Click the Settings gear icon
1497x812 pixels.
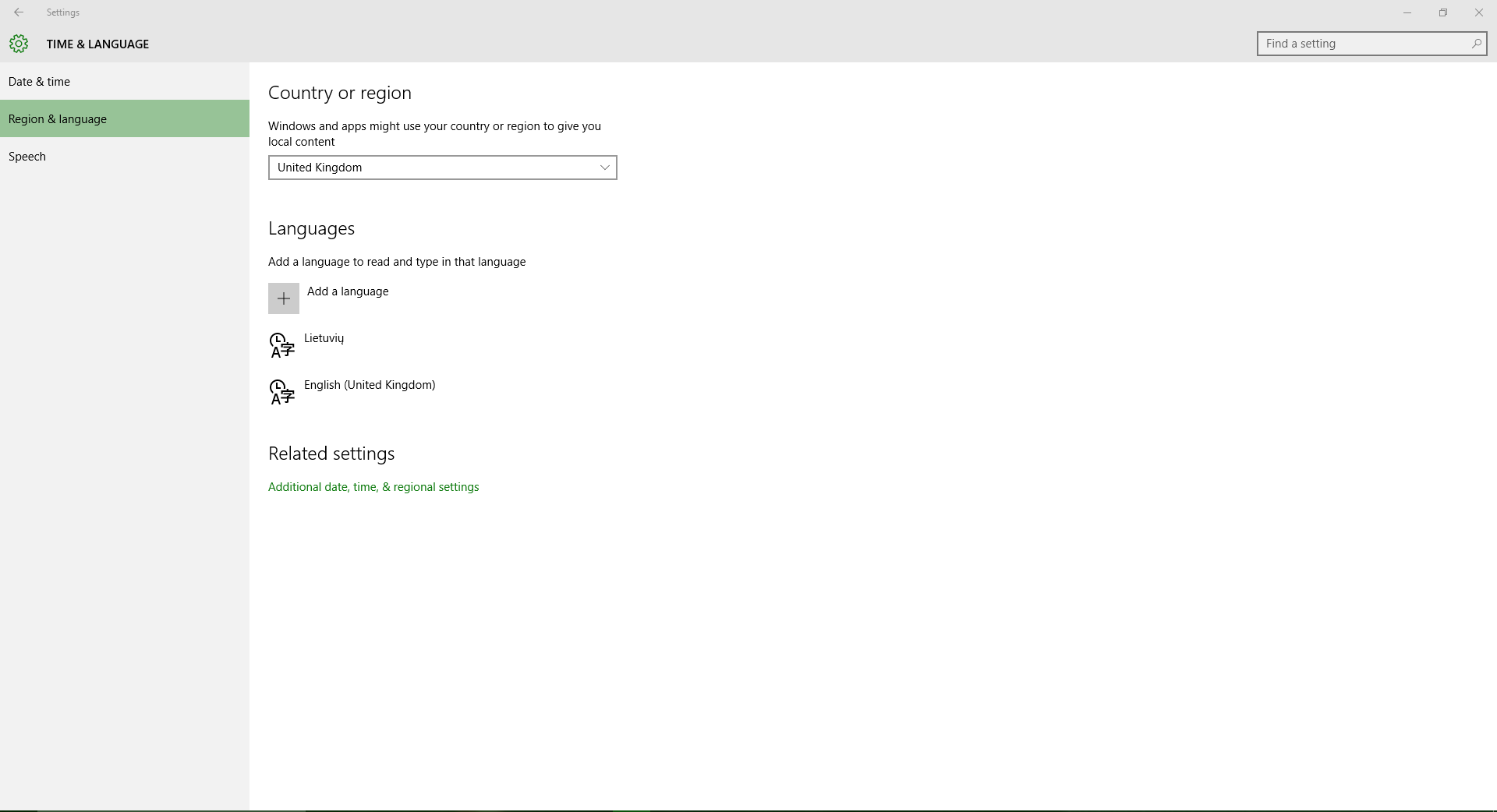[x=19, y=44]
